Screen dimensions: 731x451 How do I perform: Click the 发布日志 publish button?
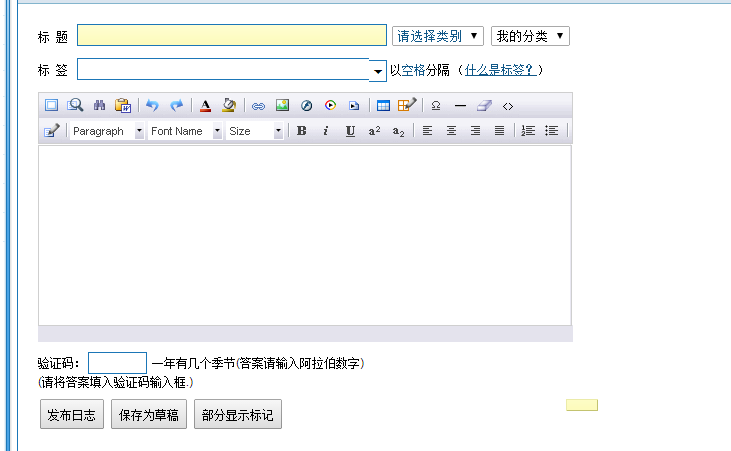pos(72,414)
